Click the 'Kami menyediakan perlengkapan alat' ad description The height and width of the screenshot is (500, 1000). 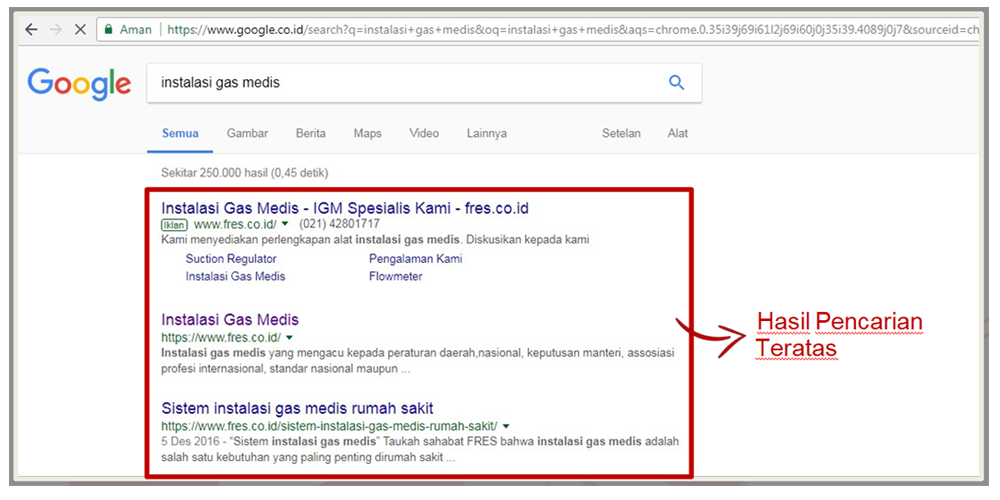point(375,240)
